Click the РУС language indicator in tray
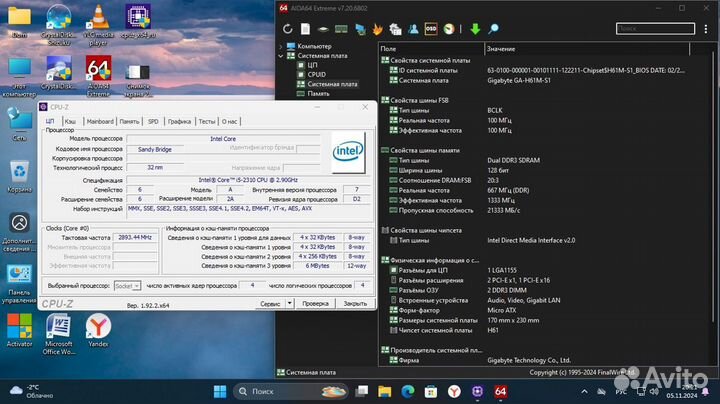Viewport: 720px width, 404px height. 620,392
